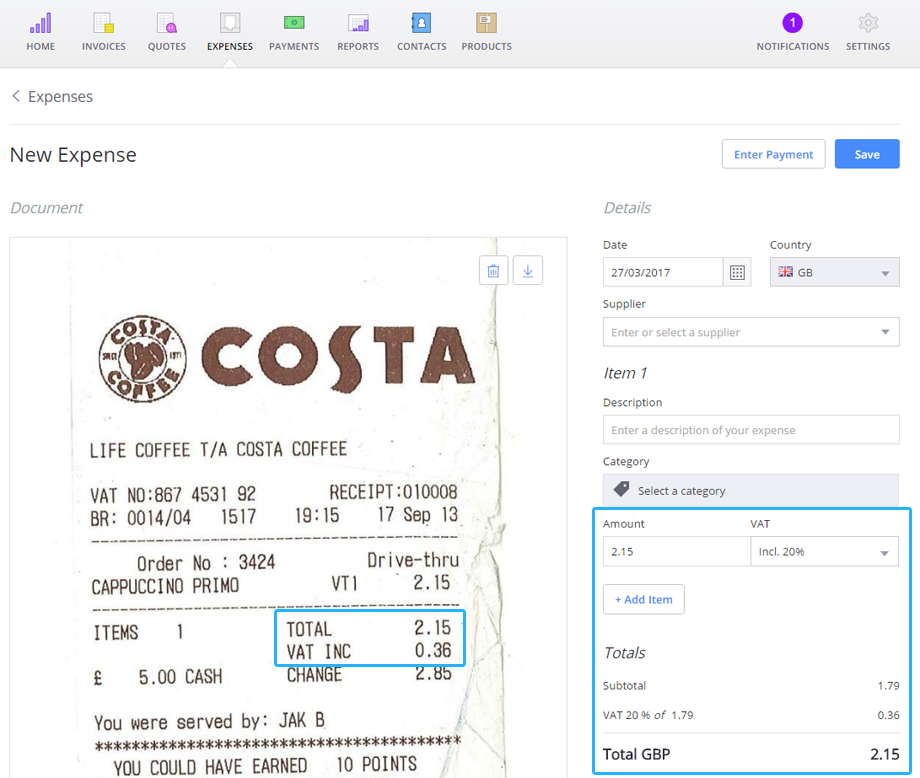
Task: Click the Costa receipt image
Action: pyautogui.click(x=288, y=508)
